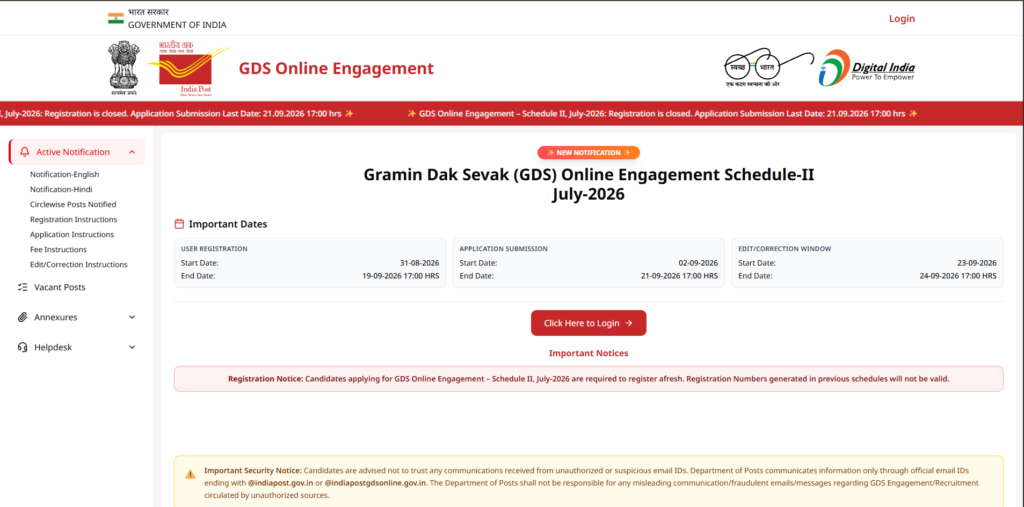1024x507 pixels.
Task: Click the Swachh Bharat spectacles logo
Action: (769, 68)
